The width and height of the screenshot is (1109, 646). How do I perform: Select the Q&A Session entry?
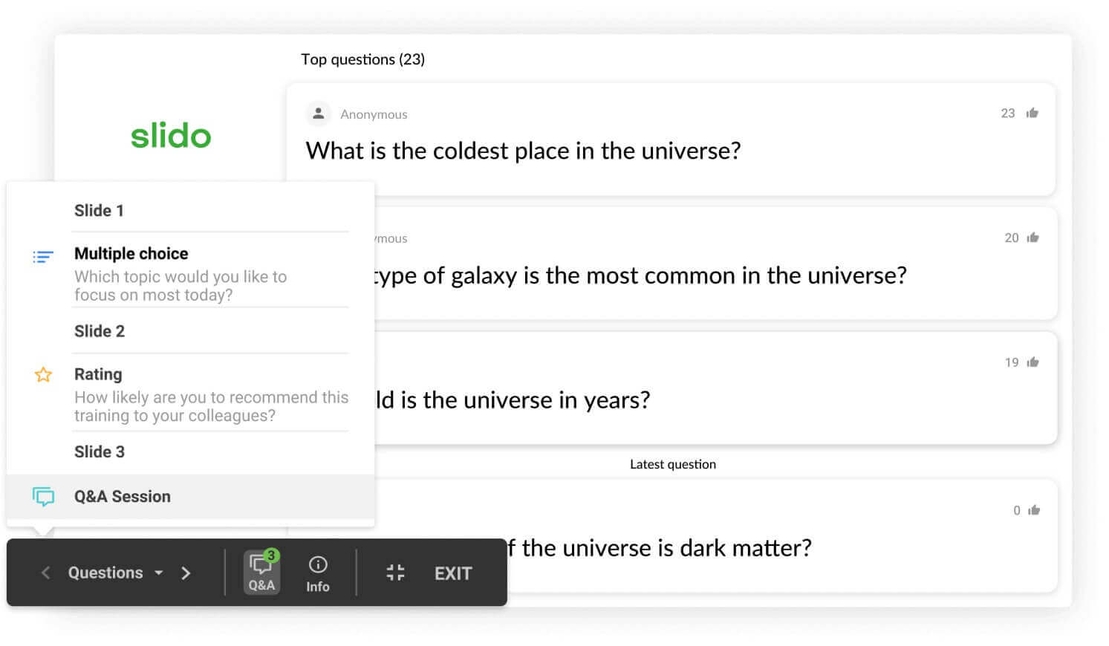[122, 496]
